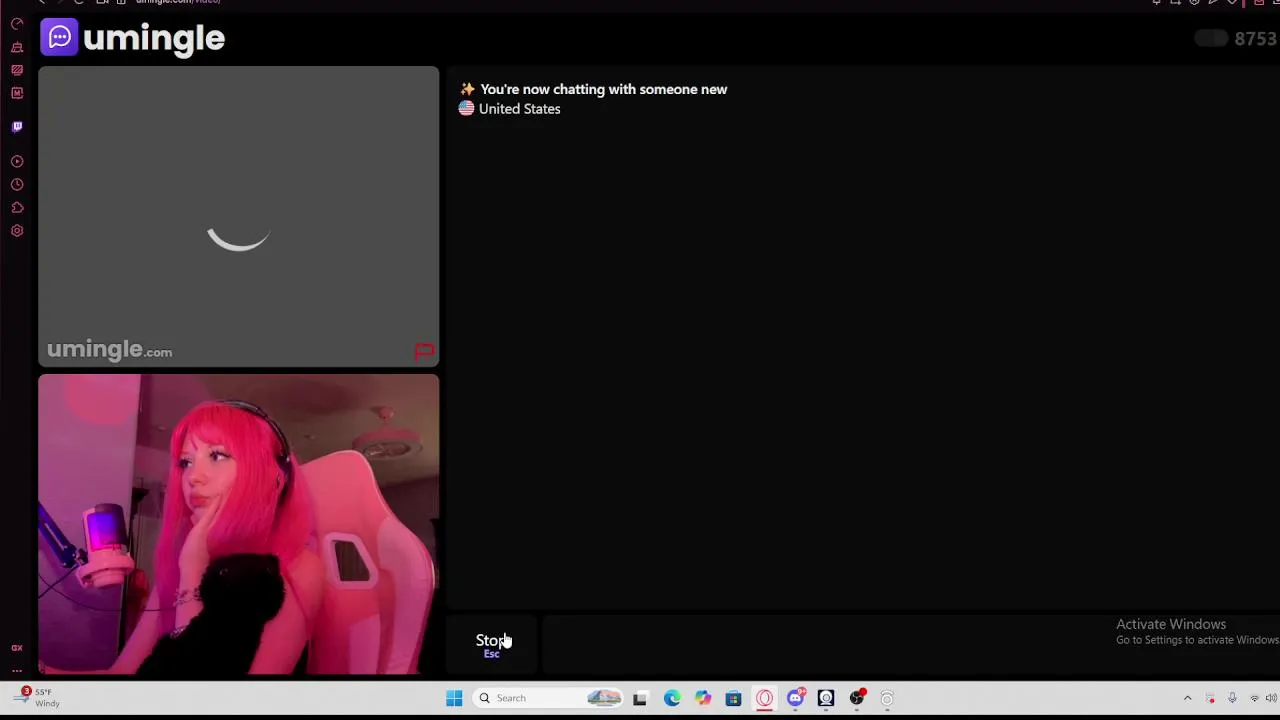Open sidebar Settings gear icon

tap(17, 231)
